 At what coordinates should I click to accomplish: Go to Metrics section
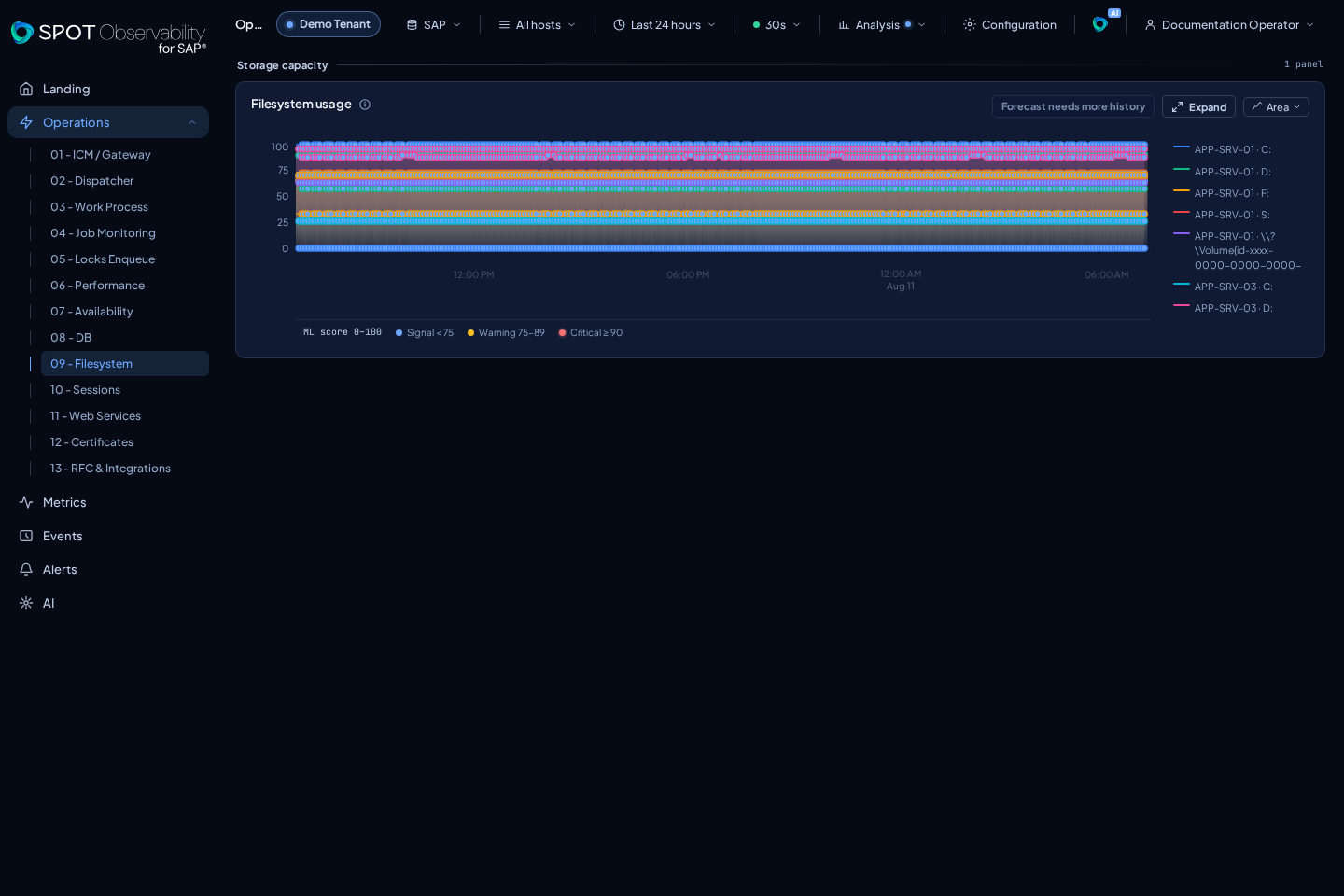click(108, 502)
